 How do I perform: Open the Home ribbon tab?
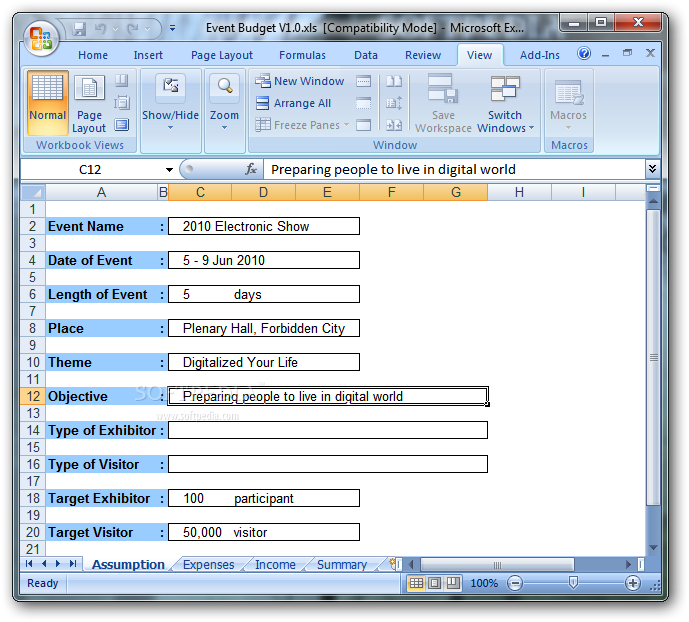point(93,55)
